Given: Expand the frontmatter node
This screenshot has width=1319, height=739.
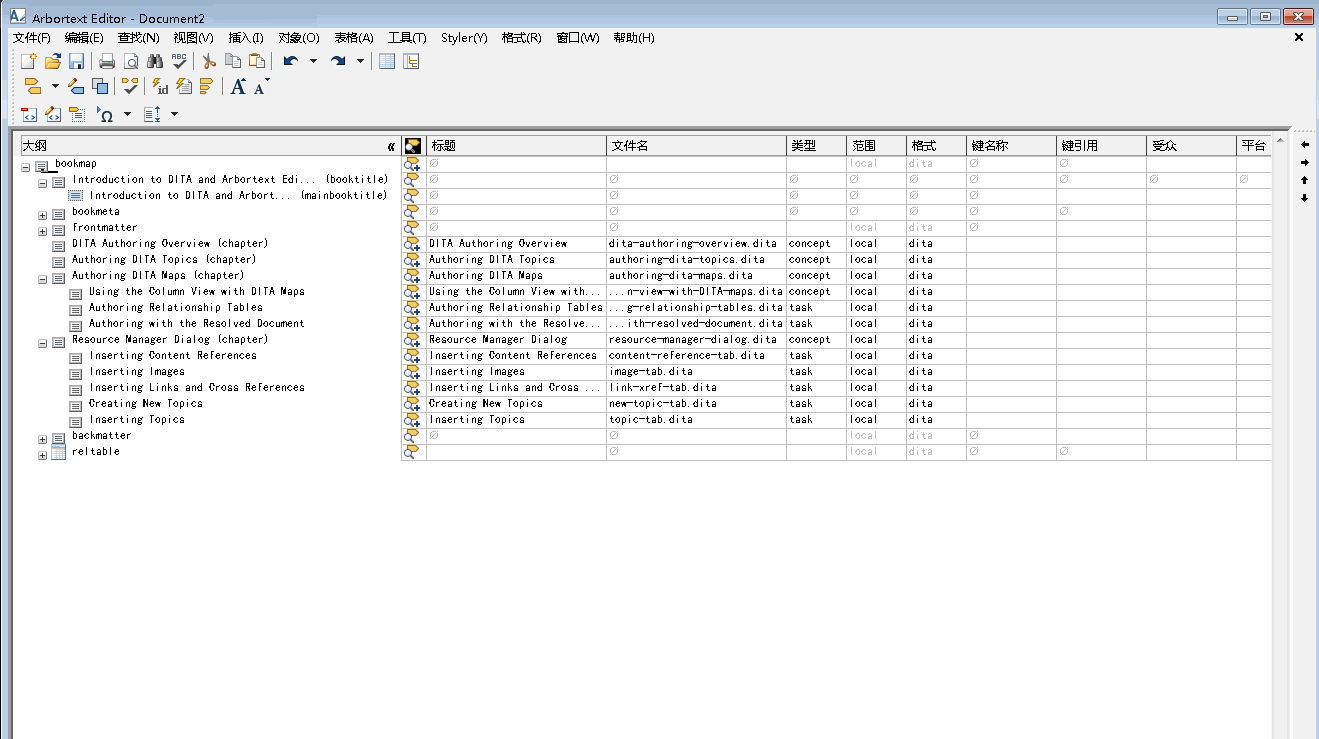Looking at the screenshot, I should 43,231.
